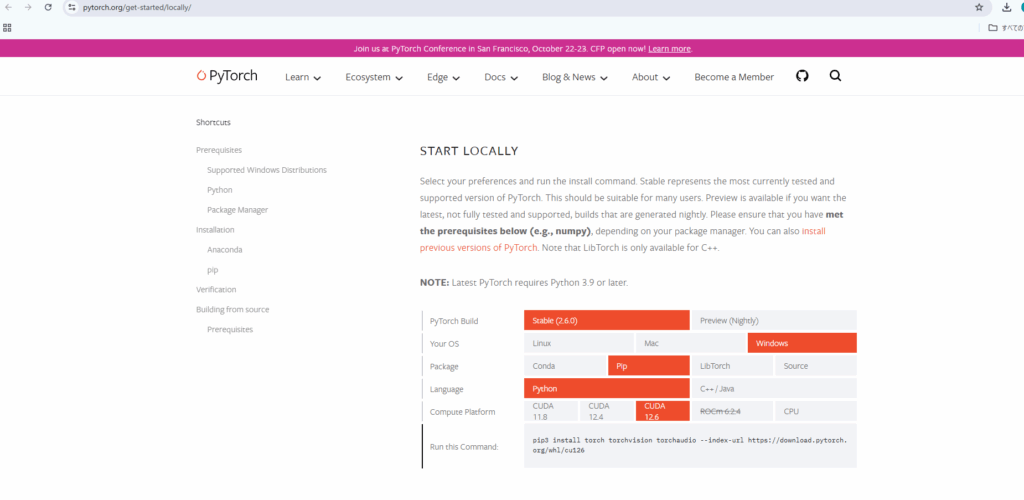
Task: Open the Become a Member page
Action: [x=734, y=77]
